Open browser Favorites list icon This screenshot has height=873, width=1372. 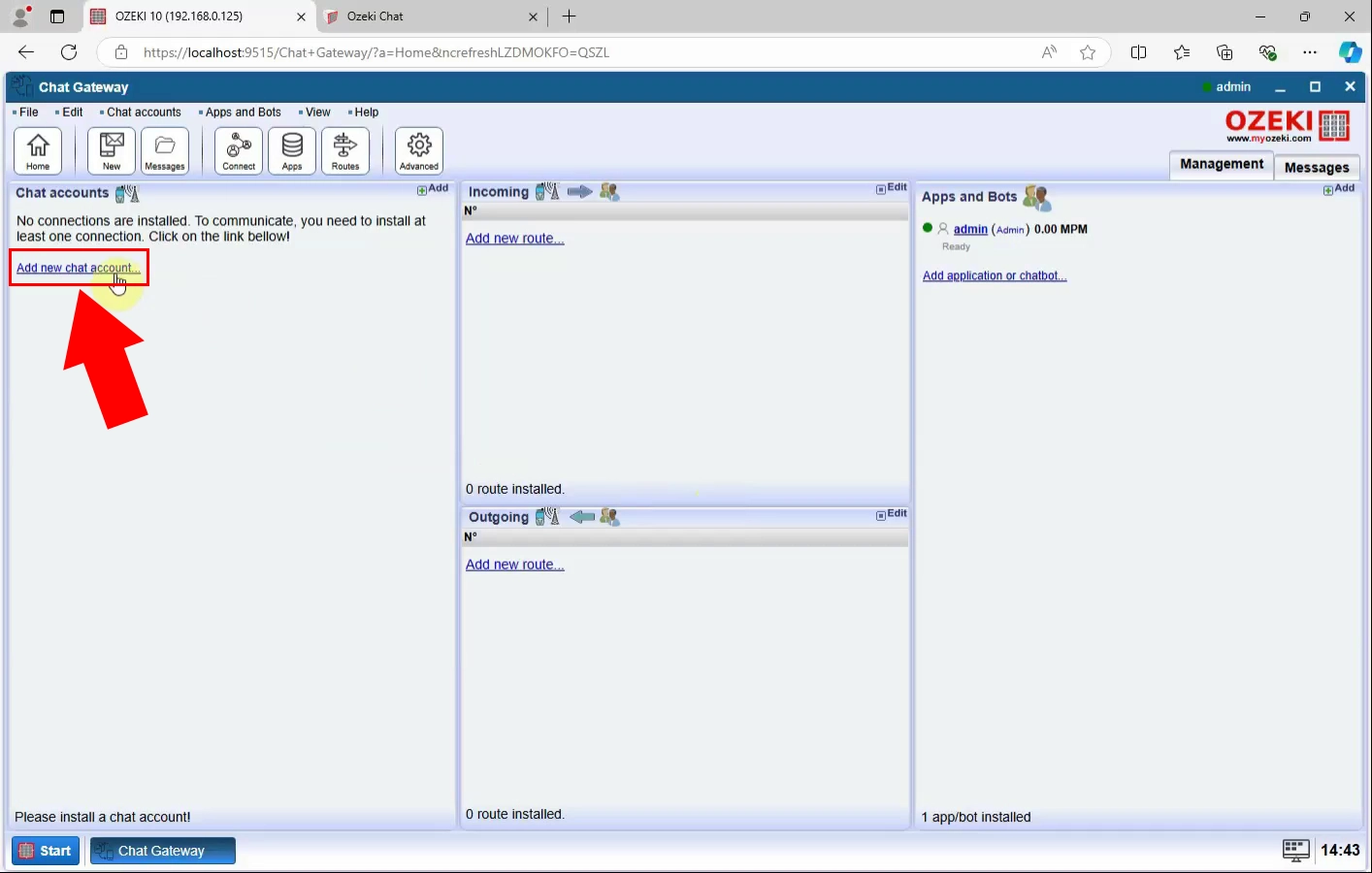[1182, 52]
